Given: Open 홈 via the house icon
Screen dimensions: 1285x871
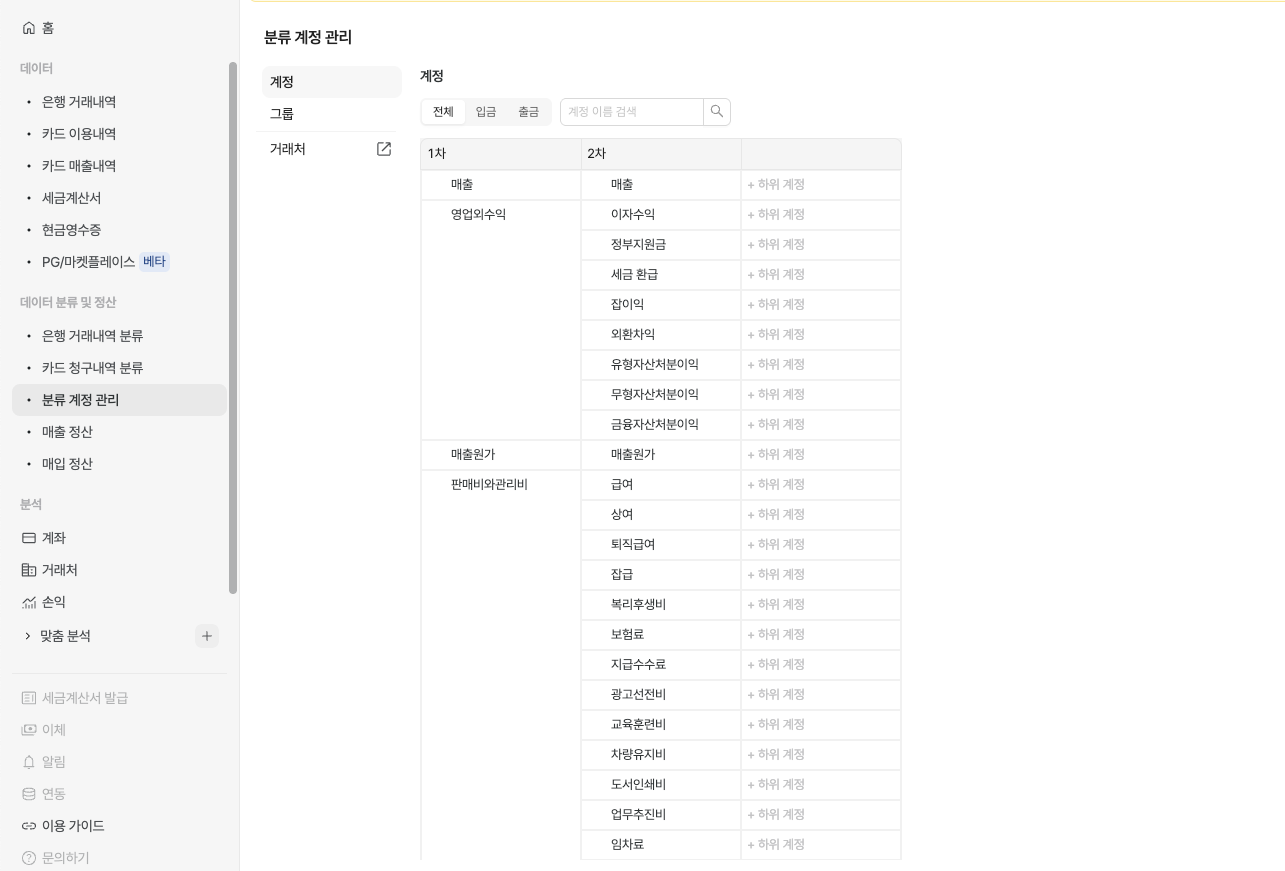Looking at the screenshot, I should 28,28.
